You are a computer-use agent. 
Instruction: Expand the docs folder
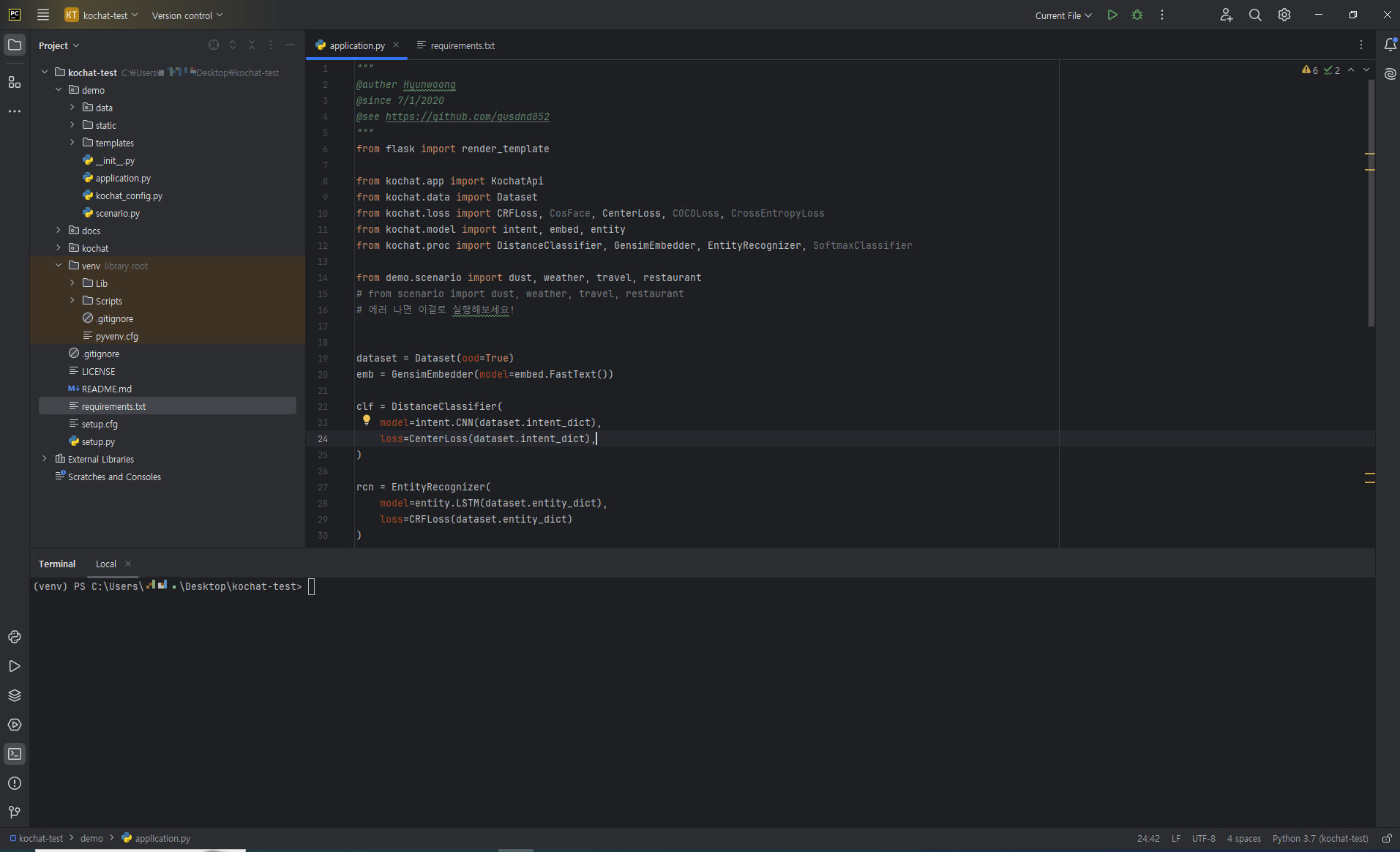[x=59, y=231]
